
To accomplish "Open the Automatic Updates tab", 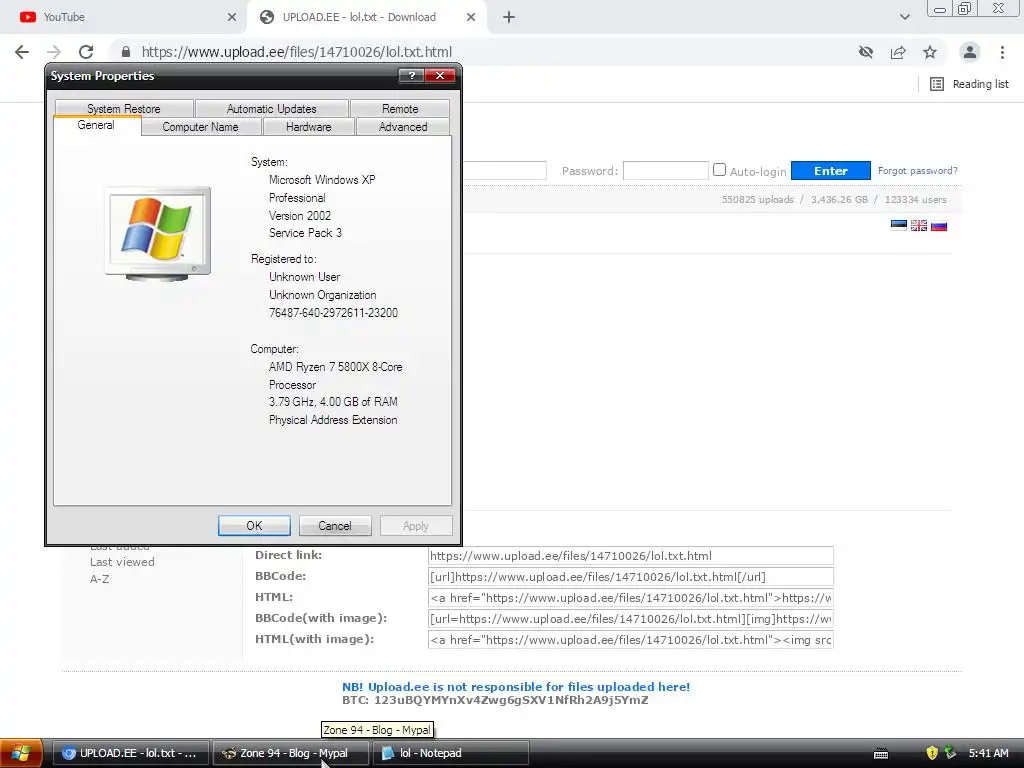I will pos(272,108).
